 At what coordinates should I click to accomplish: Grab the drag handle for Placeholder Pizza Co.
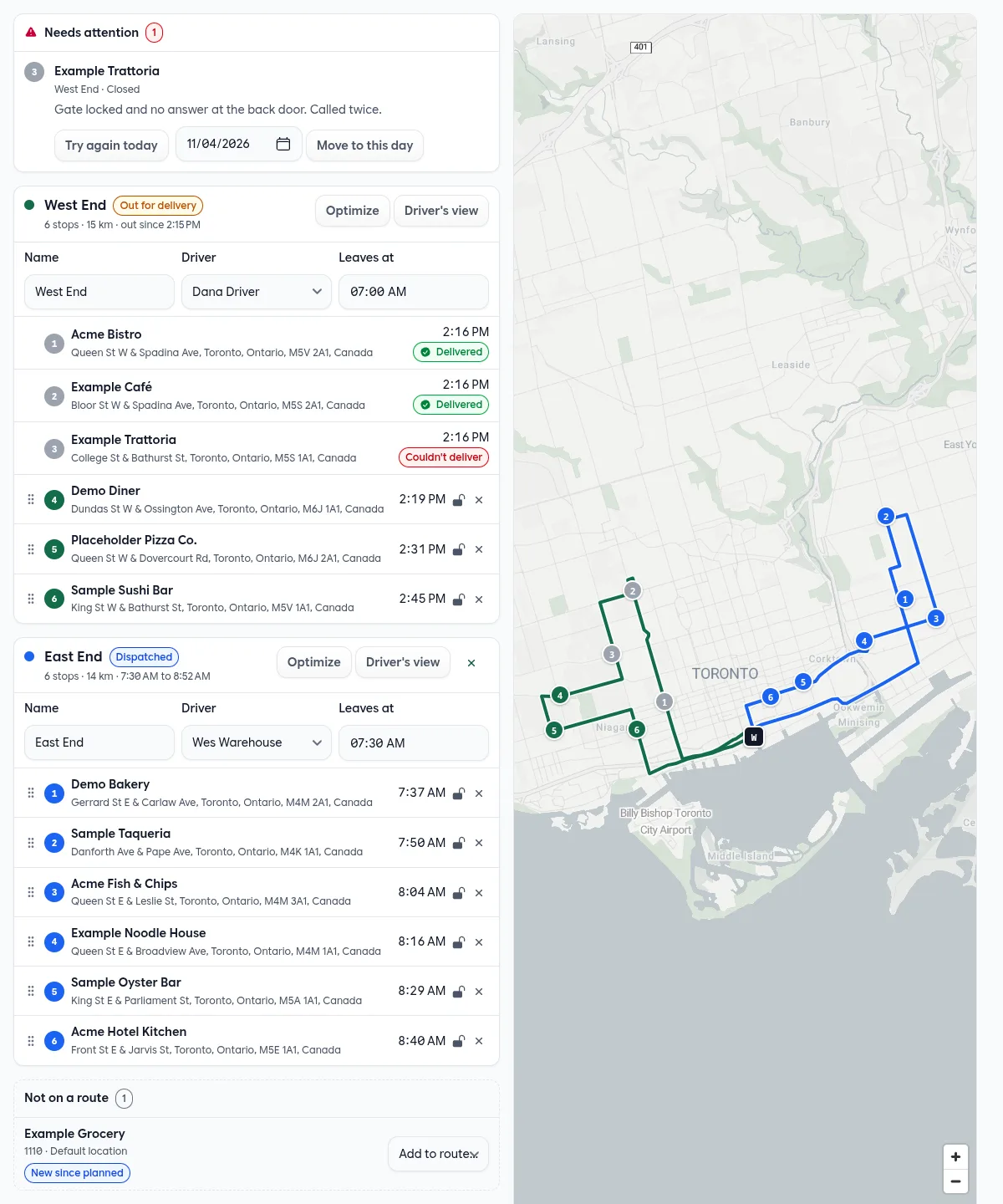coord(31,549)
